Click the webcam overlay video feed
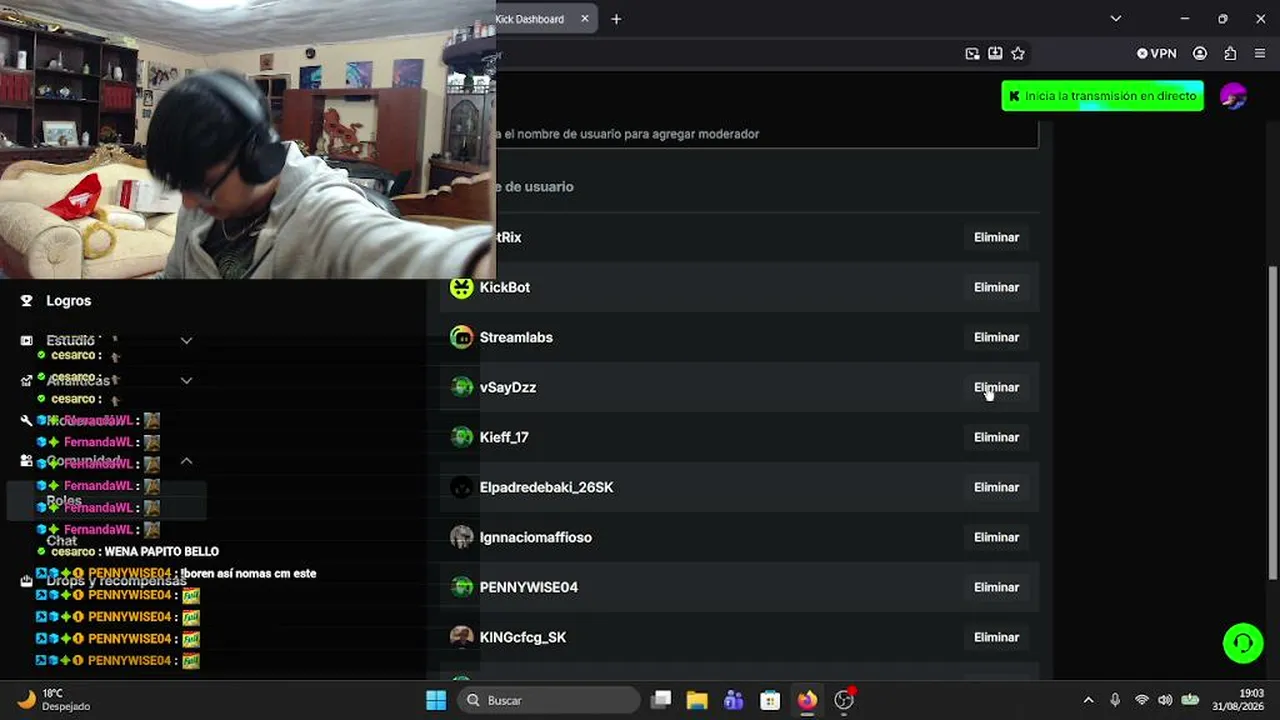The height and width of the screenshot is (720, 1280). (248, 139)
